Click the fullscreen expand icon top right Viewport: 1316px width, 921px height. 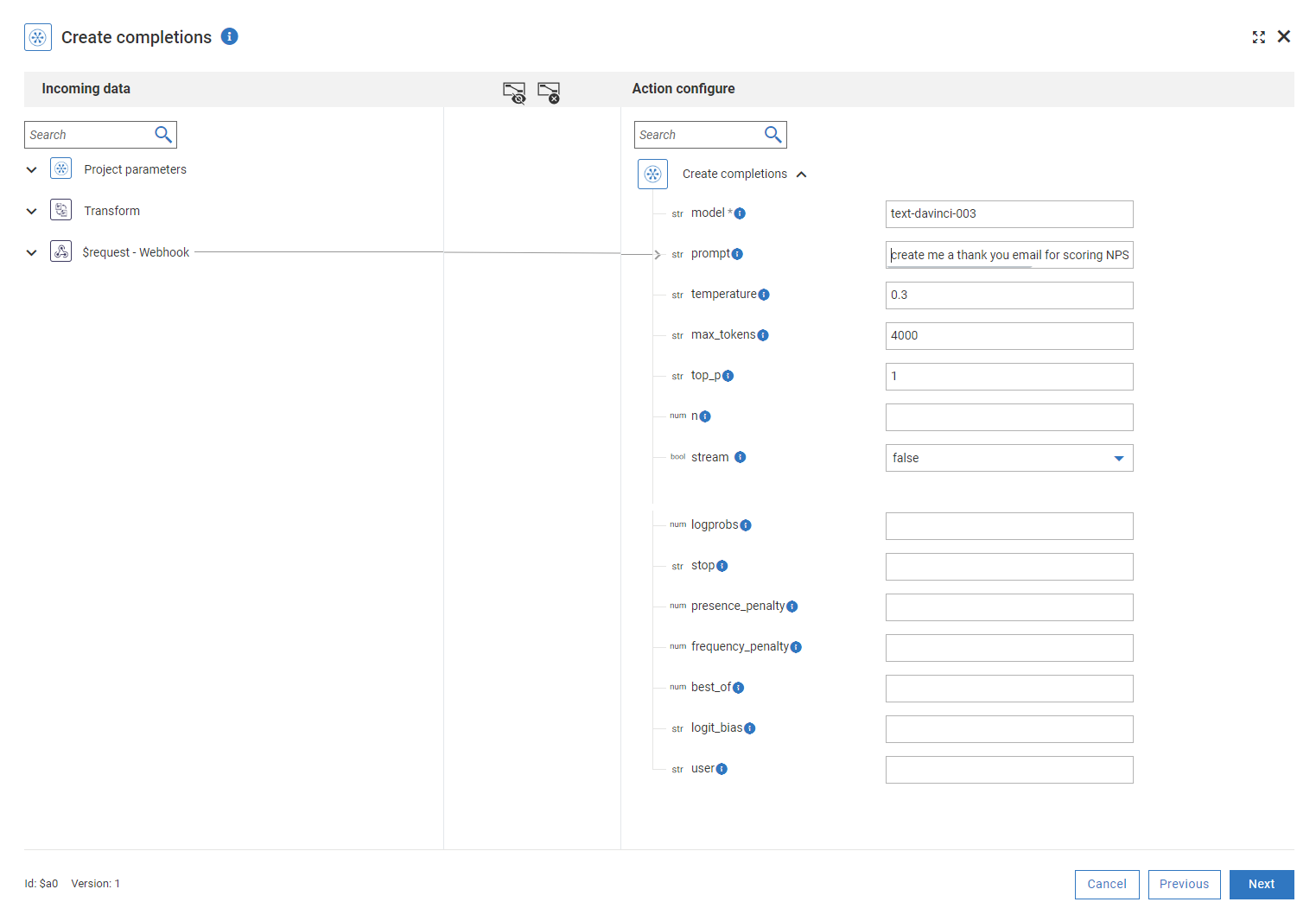coord(1259,37)
